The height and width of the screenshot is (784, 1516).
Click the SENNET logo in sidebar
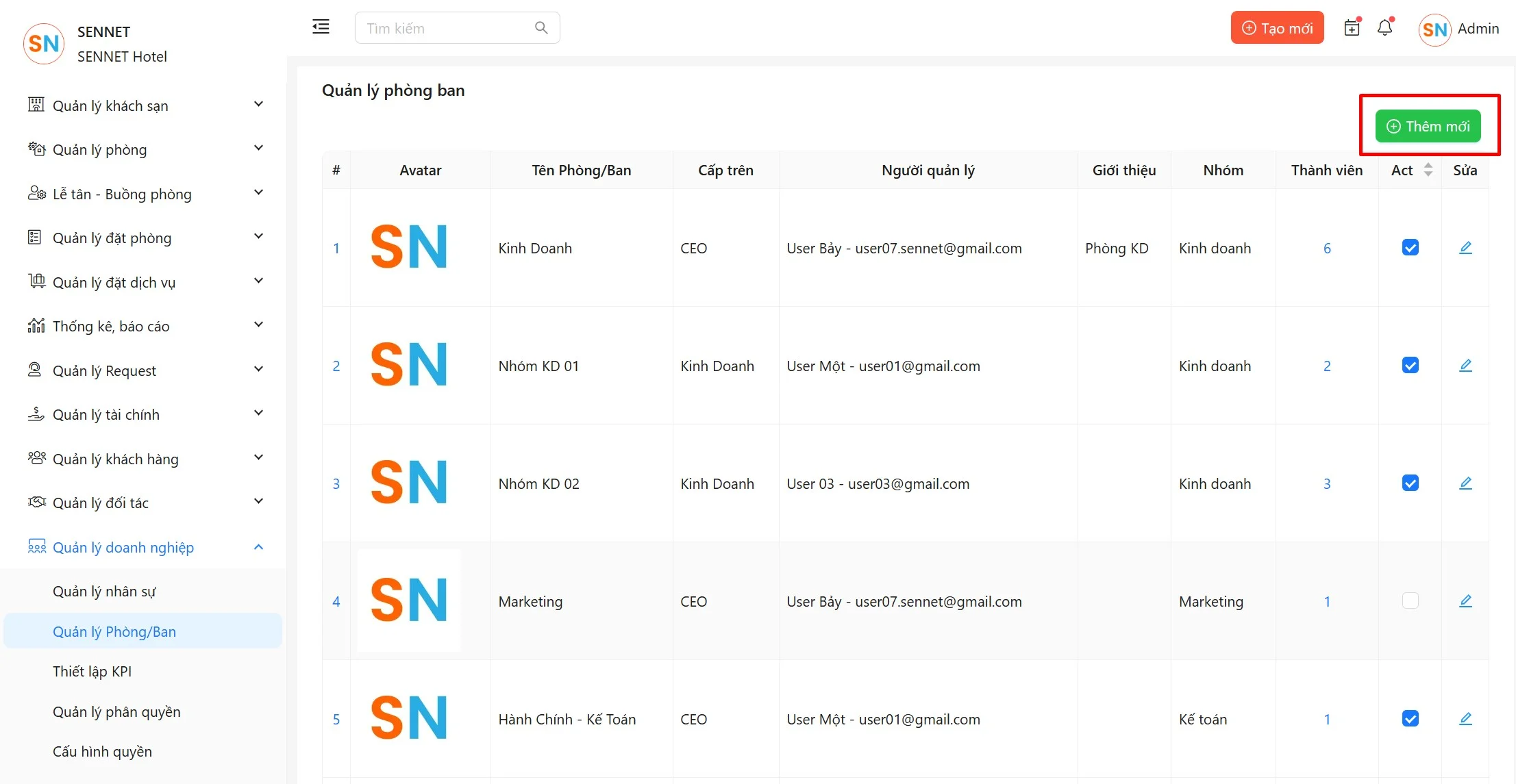[44, 44]
